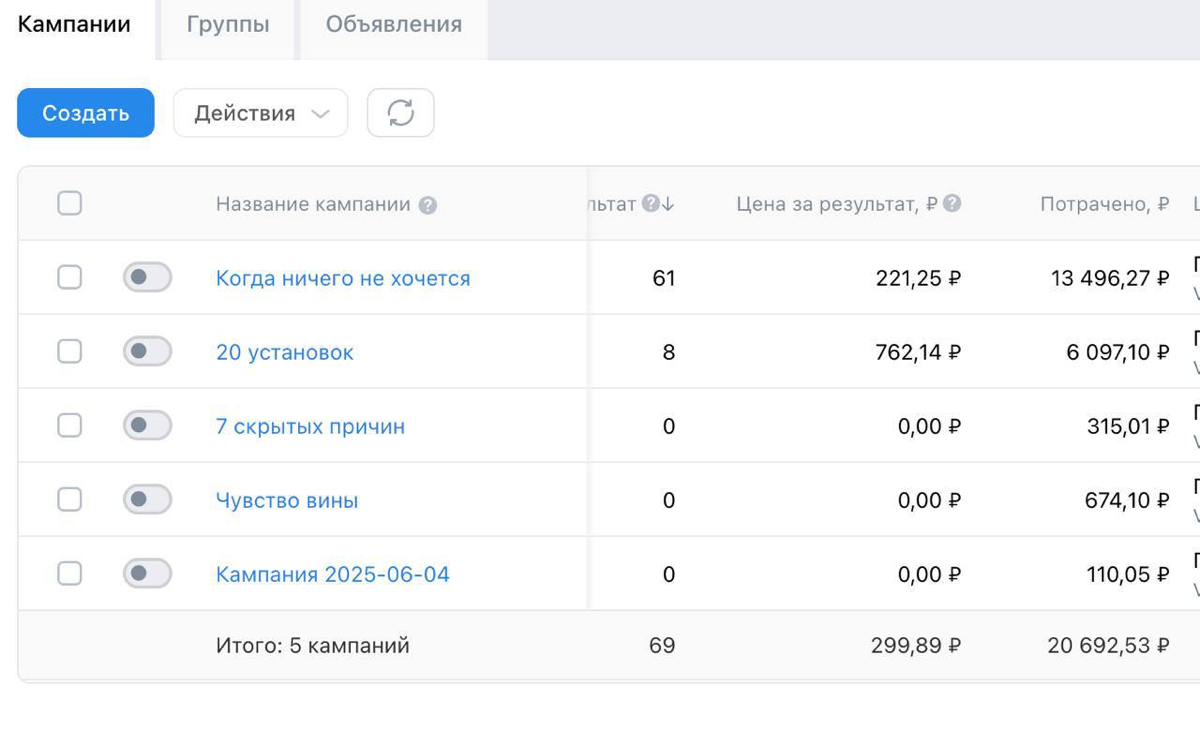Click the refresh icon button

401,113
